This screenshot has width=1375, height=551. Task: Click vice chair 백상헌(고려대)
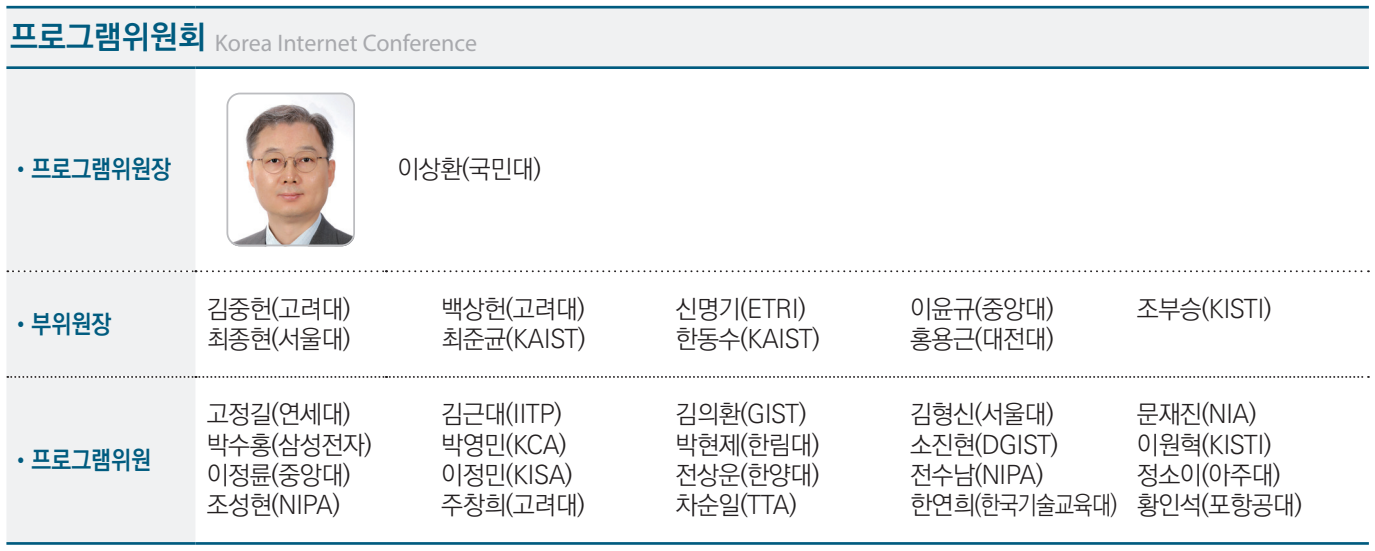tap(513, 309)
